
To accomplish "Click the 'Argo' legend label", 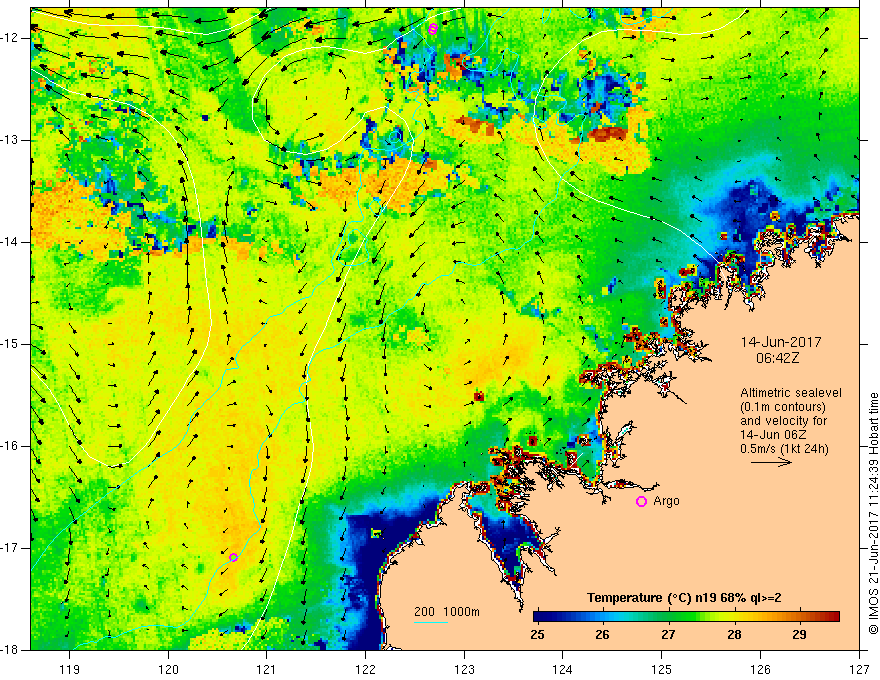I will point(666,501).
